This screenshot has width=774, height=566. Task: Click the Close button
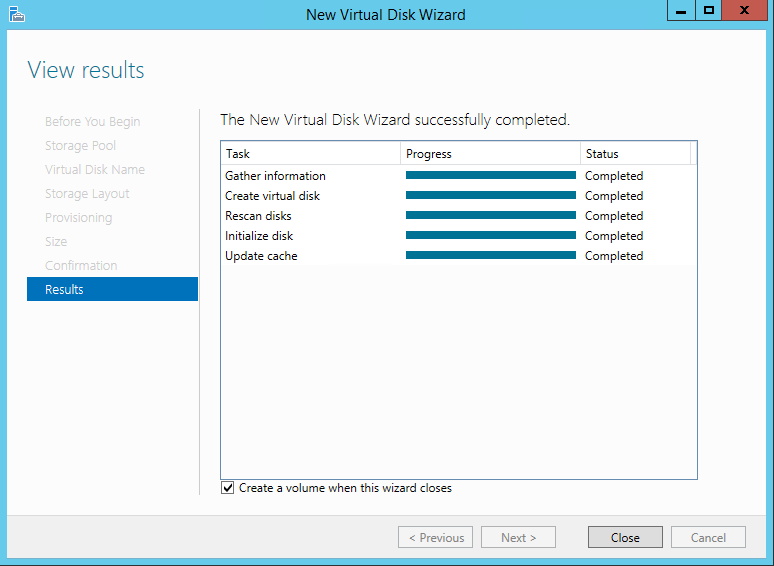[625, 537]
